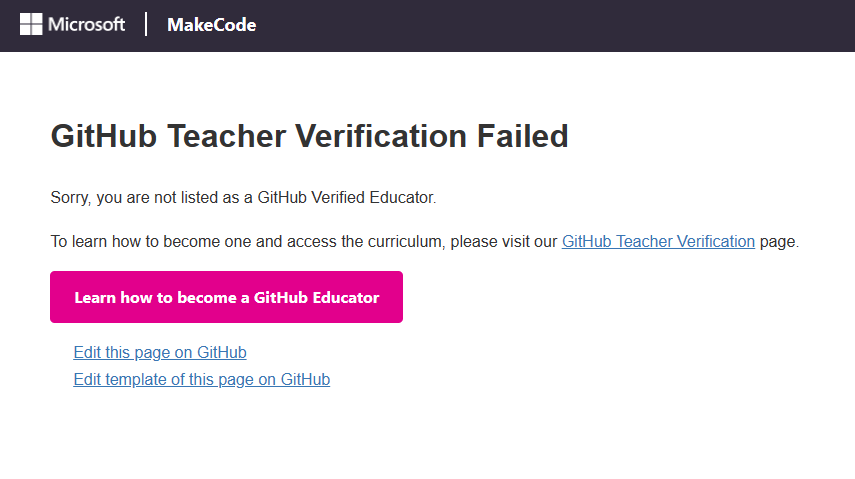The width and height of the screenshot is (855, 479).
Task: Select the phrase GitHub Verified Educator
Action: pyautogui.click(x=345, y=197)
